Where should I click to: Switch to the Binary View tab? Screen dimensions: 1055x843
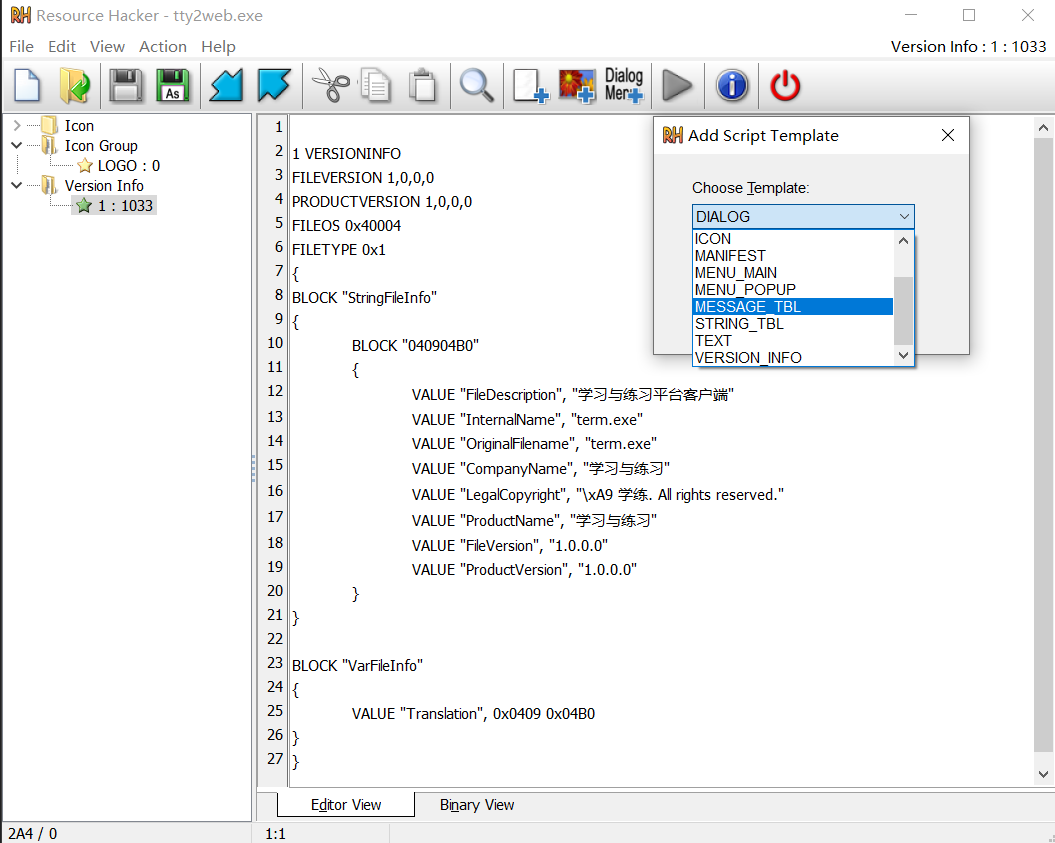tap(476, 805)
